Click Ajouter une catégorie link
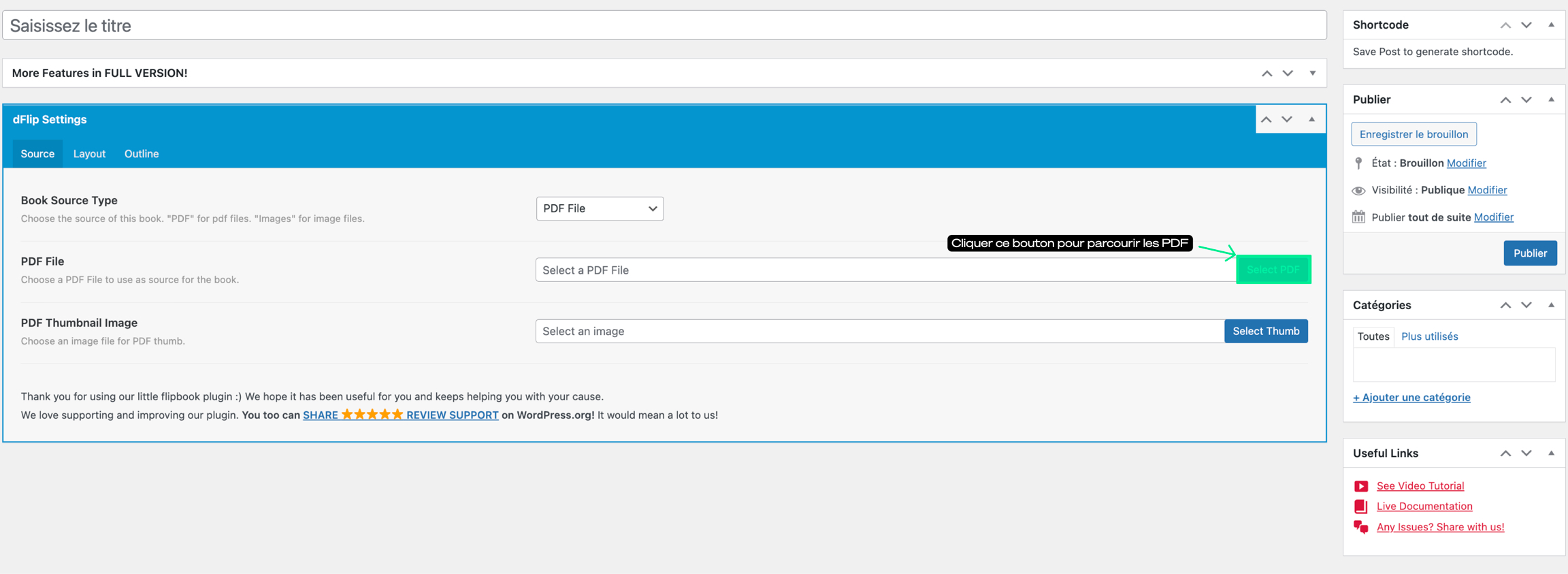 pyautogui.click(x=1411, y=398)
